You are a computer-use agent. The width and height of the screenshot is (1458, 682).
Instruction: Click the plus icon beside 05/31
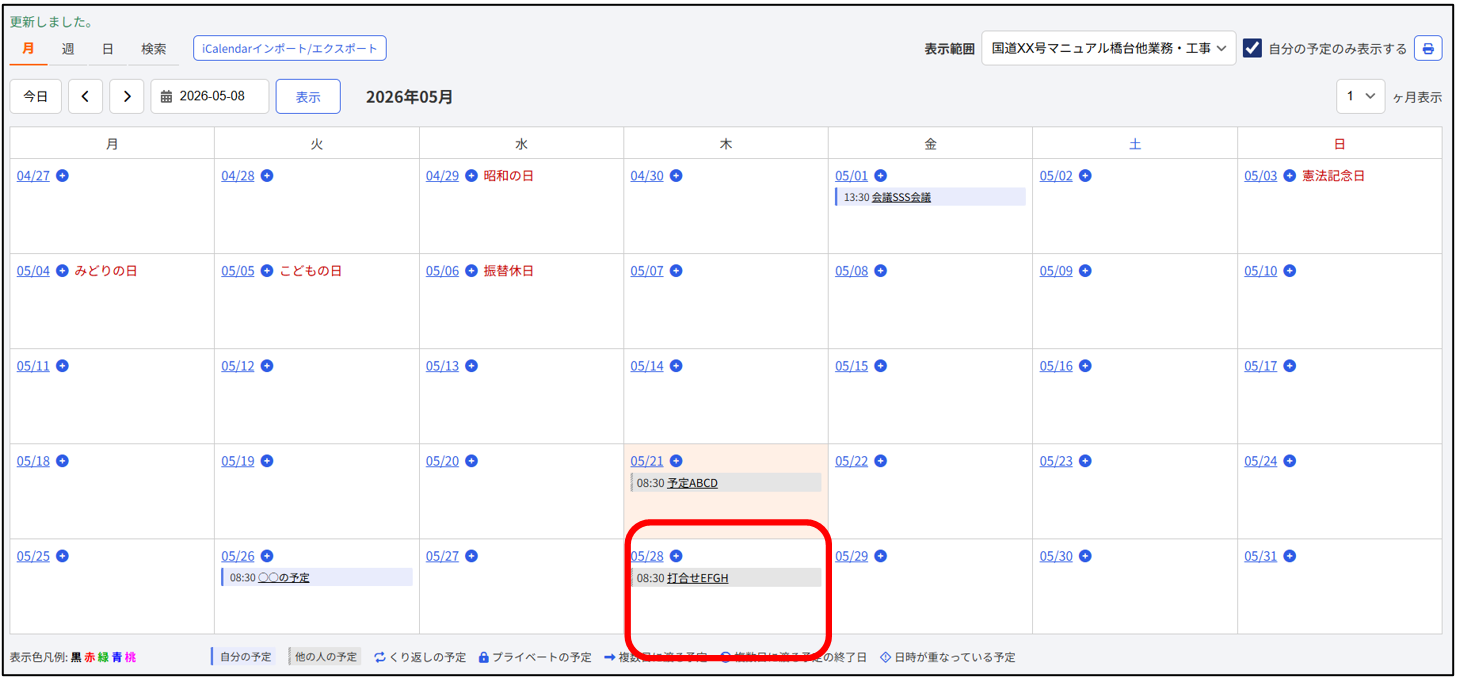click(x=1290, y=556)
